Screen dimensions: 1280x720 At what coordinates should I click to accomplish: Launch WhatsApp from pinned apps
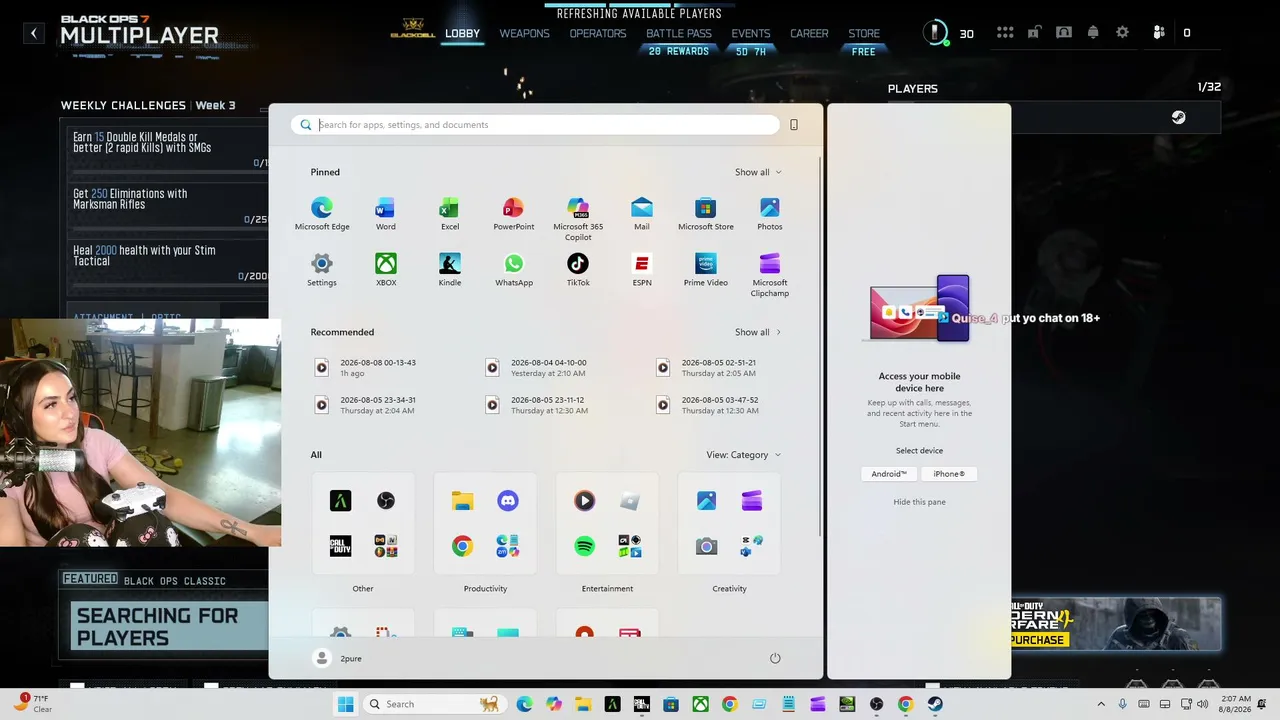[x=513, y=269]
